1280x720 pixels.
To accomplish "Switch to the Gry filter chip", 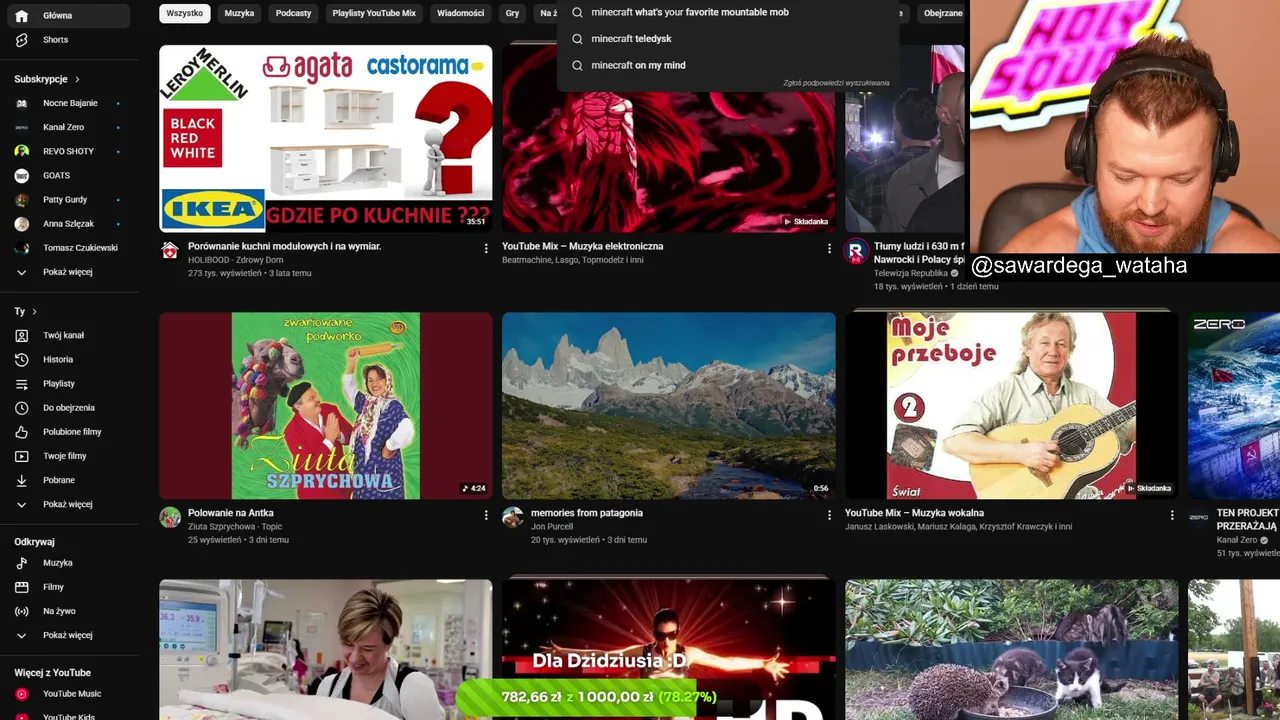I will click(x=513, y=13).
